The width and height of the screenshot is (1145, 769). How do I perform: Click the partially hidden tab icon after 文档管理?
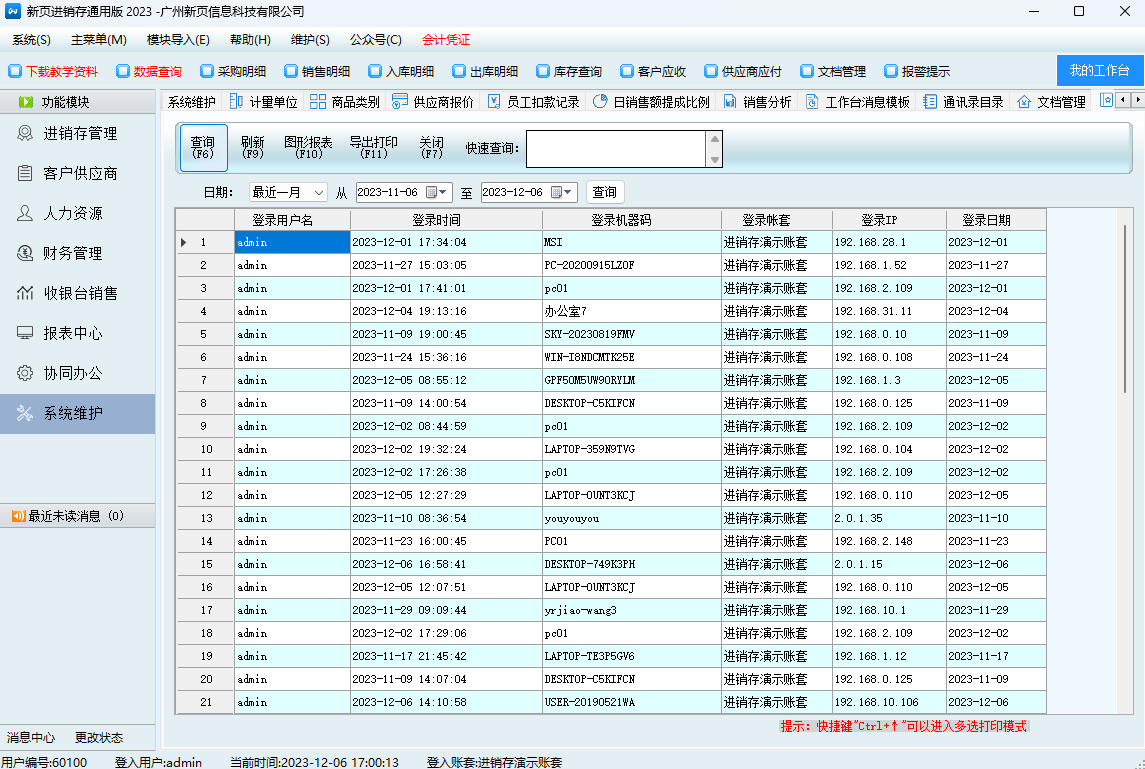pos(1106,100)
